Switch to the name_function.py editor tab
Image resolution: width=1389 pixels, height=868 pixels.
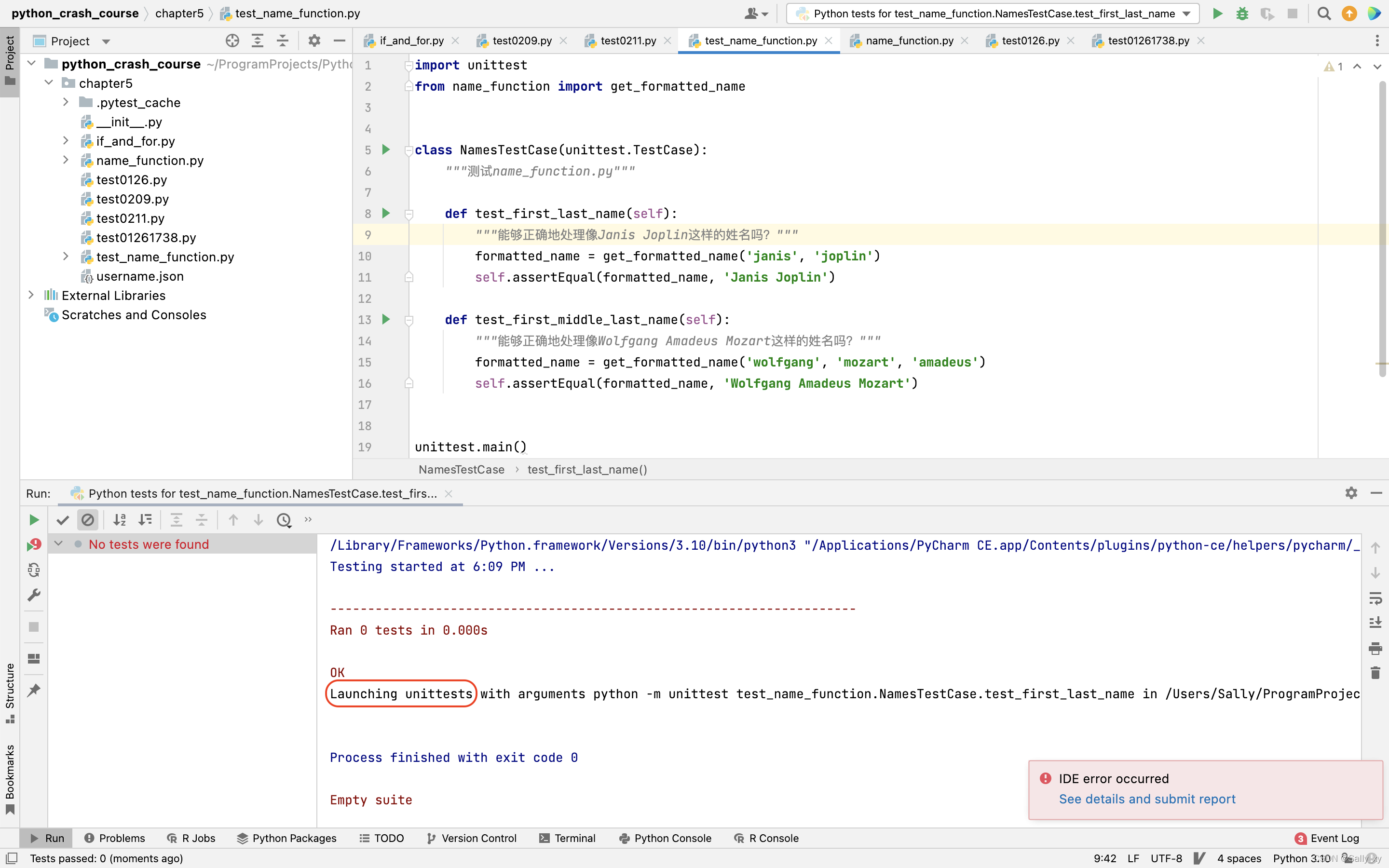coord(909,41)
